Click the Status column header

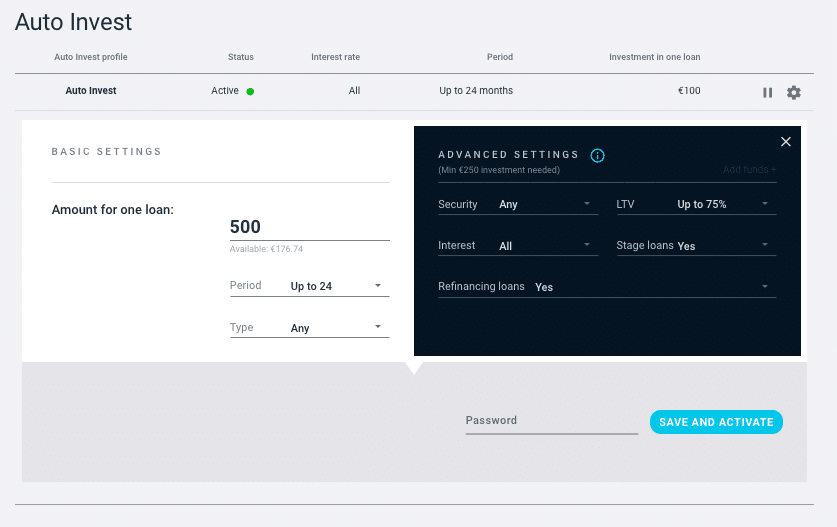point(241,57)
